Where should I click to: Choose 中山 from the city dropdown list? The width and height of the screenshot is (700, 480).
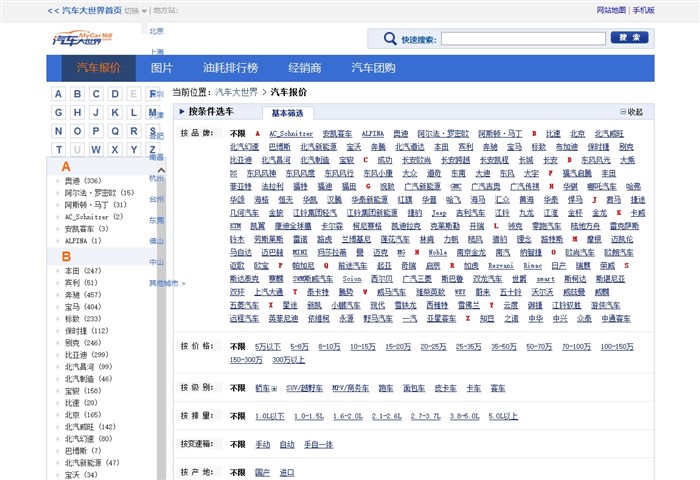156,262
